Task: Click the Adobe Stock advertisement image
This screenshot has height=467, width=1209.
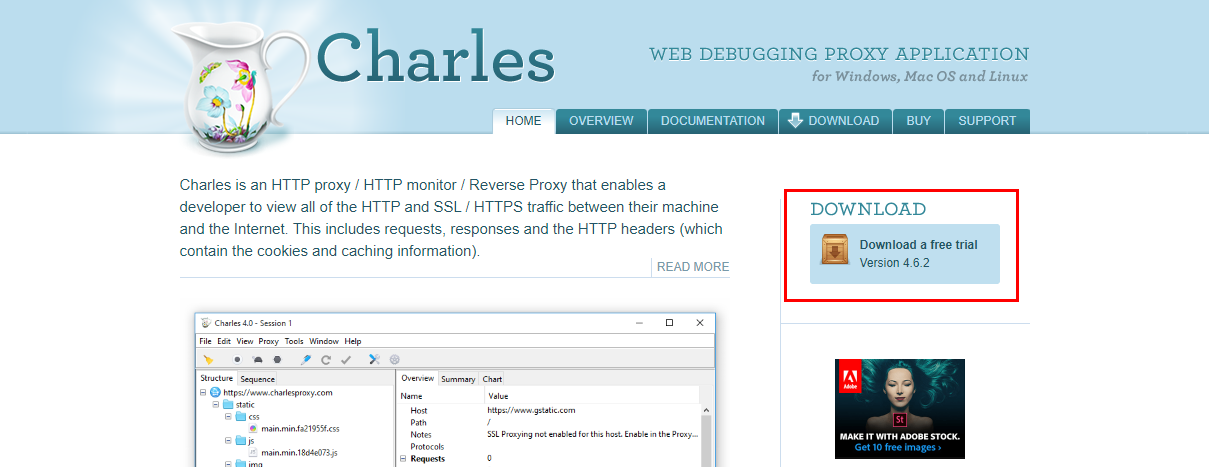Action: [900, 409]
